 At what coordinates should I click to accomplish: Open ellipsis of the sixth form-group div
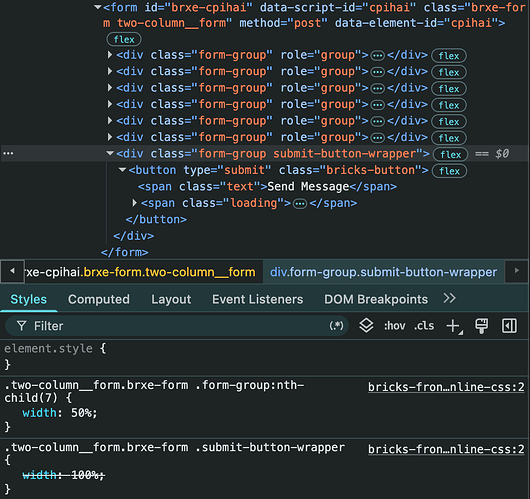point(378,138)
